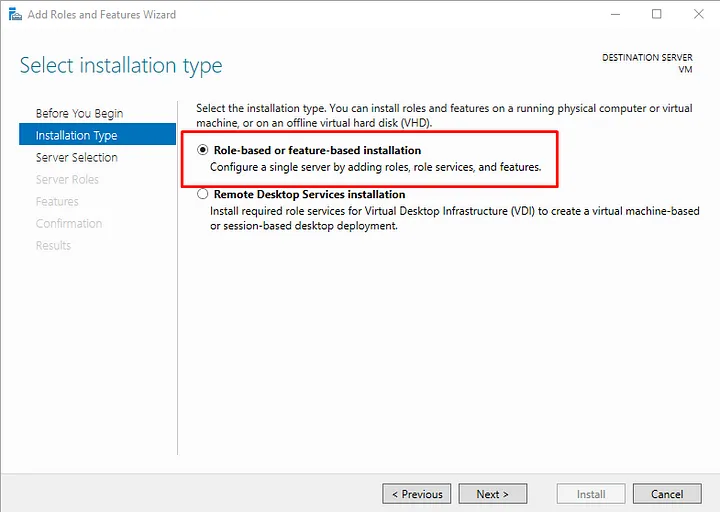Image resolution: width=720 pixels, height=512 pixels.
Task: Click the Destination Server label
Action: pyautogui.click(x=647, y=58)
